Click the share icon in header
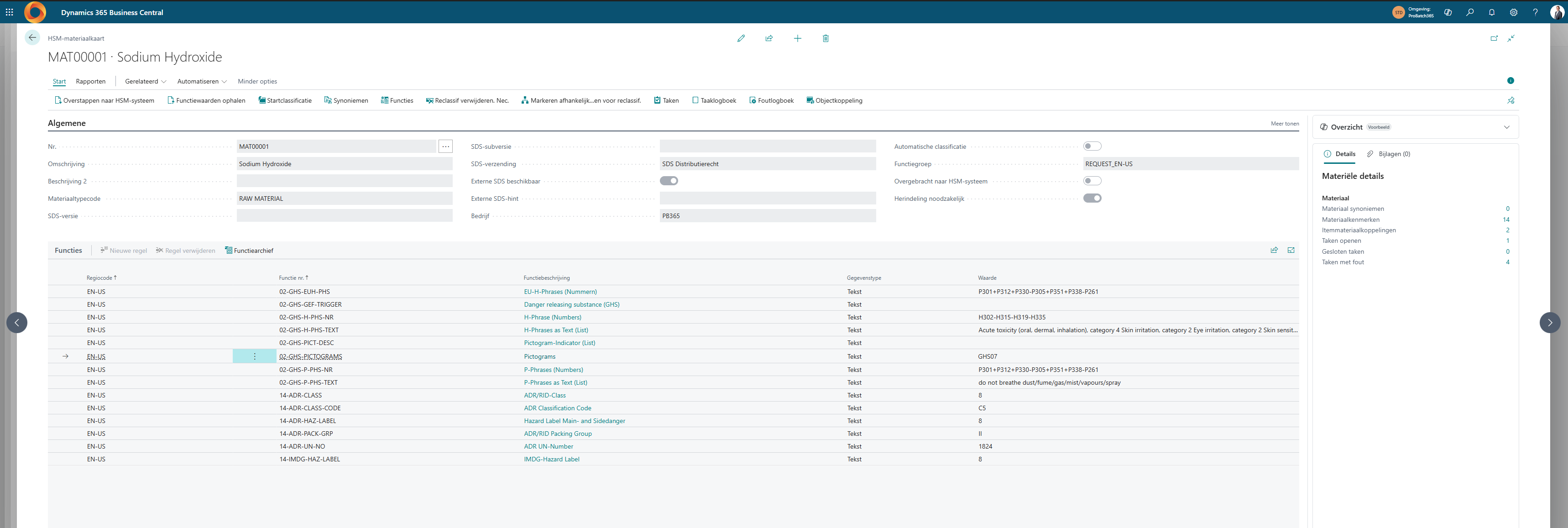 [x=769, y=38]
